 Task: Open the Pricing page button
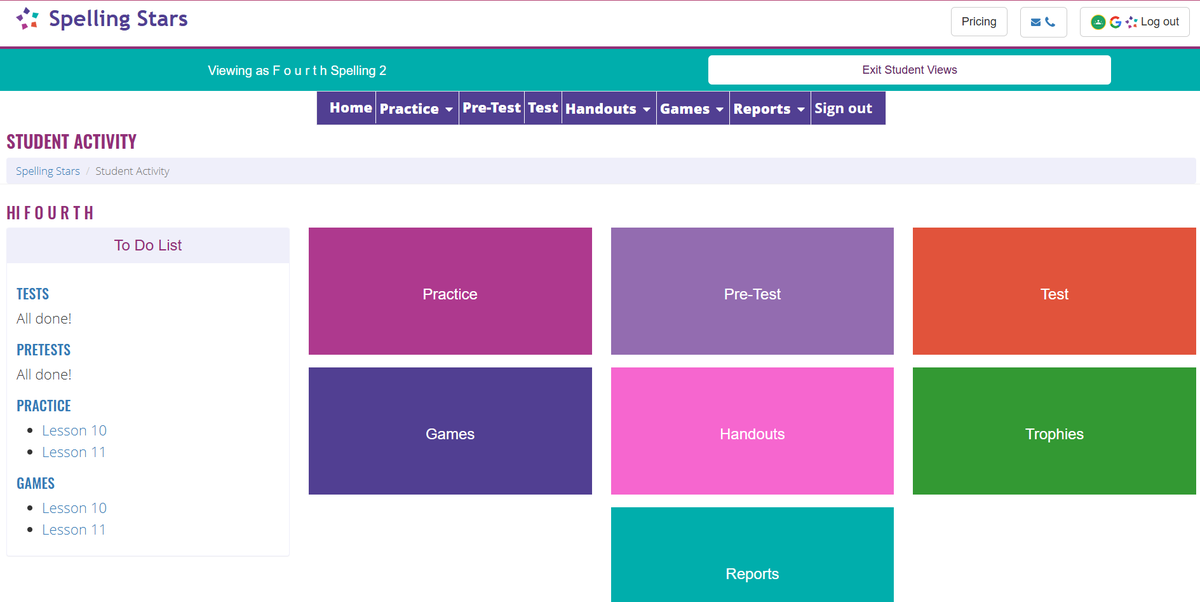pyautogui.click(x=979, y=22)
